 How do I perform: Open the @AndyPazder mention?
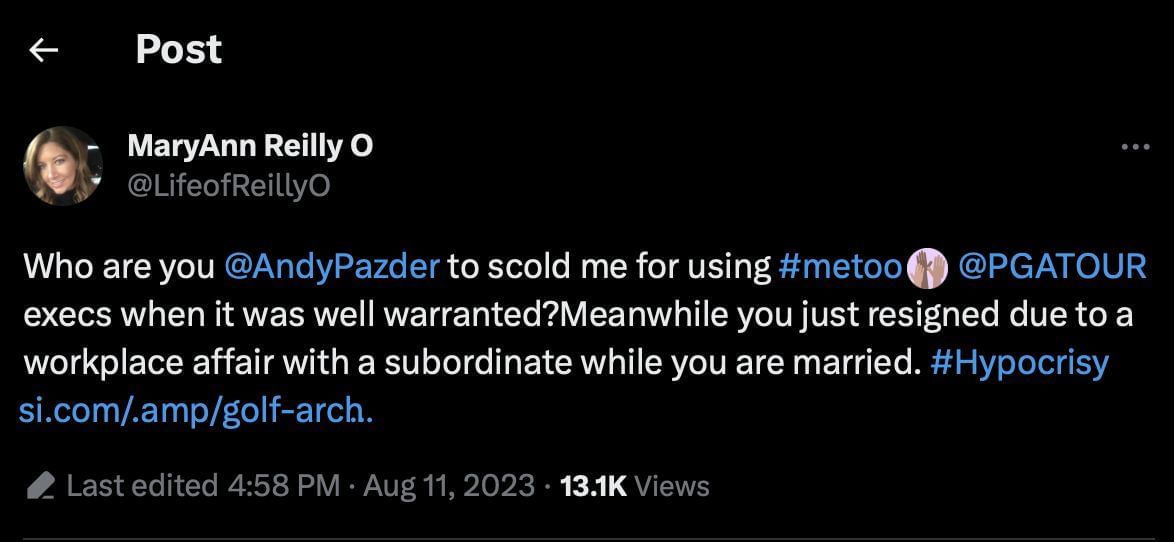point(332,267)
